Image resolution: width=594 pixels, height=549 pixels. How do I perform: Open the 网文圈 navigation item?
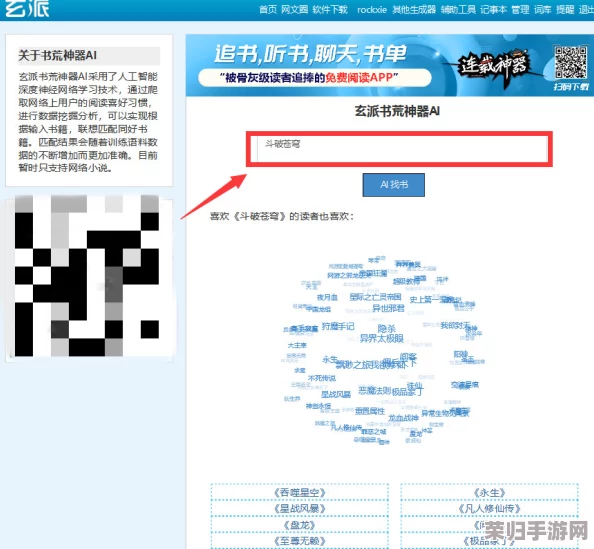click(294, 9)
